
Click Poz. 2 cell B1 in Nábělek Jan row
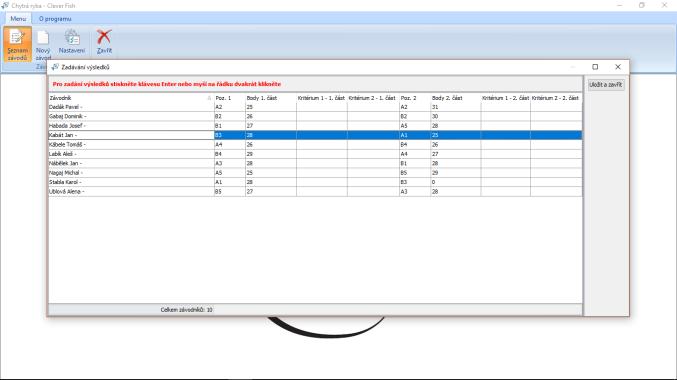(x=414, y=164)
